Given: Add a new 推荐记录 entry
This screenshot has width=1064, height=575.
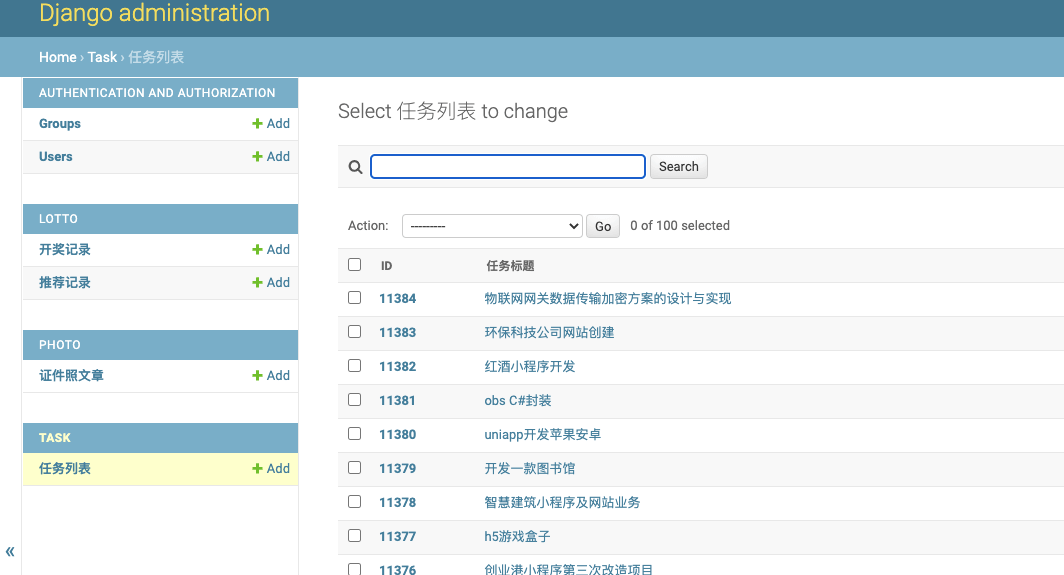Looking at the screenshot, I should coord(271,282).
